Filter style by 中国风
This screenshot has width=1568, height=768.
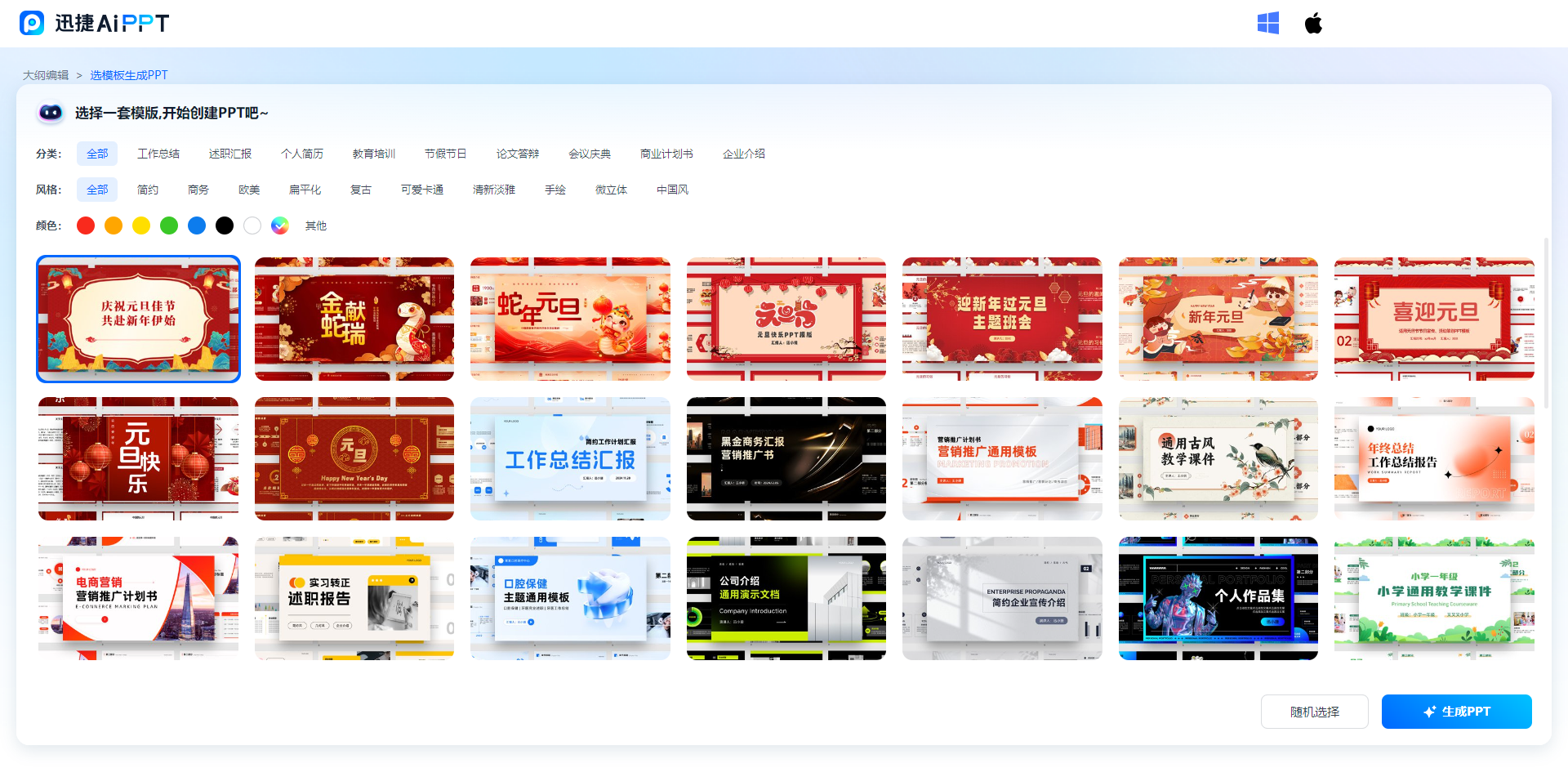click(672, 190)
